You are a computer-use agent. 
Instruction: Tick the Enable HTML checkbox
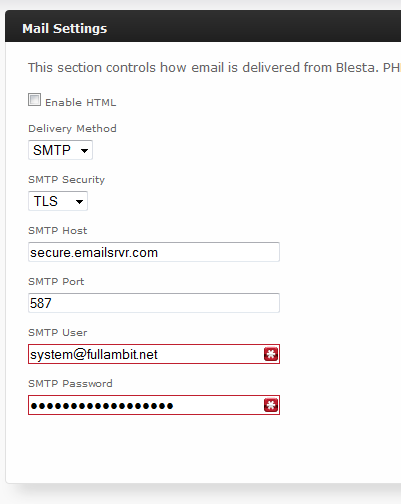coord(34,100)
